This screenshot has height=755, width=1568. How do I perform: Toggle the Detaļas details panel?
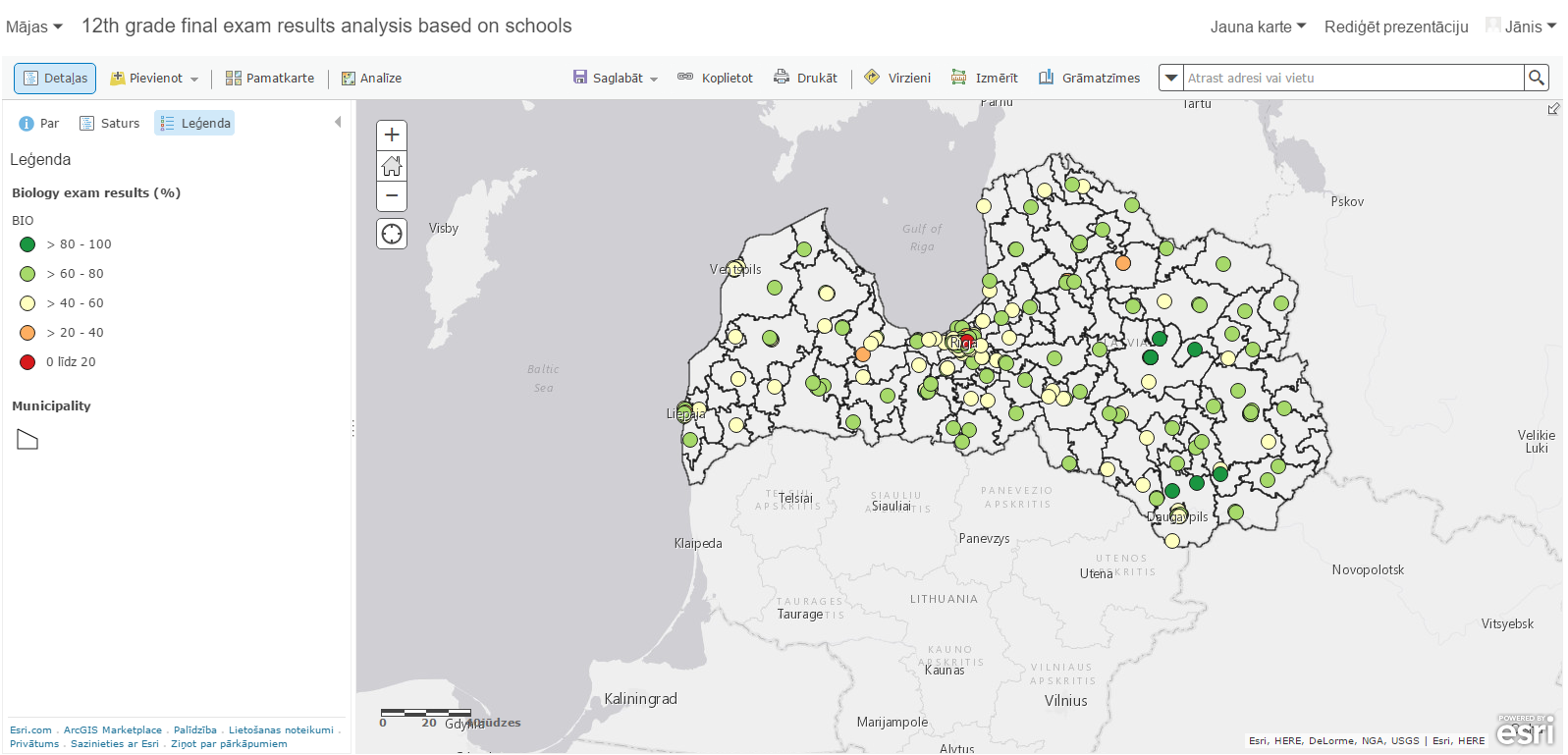[x=55, y=78]
